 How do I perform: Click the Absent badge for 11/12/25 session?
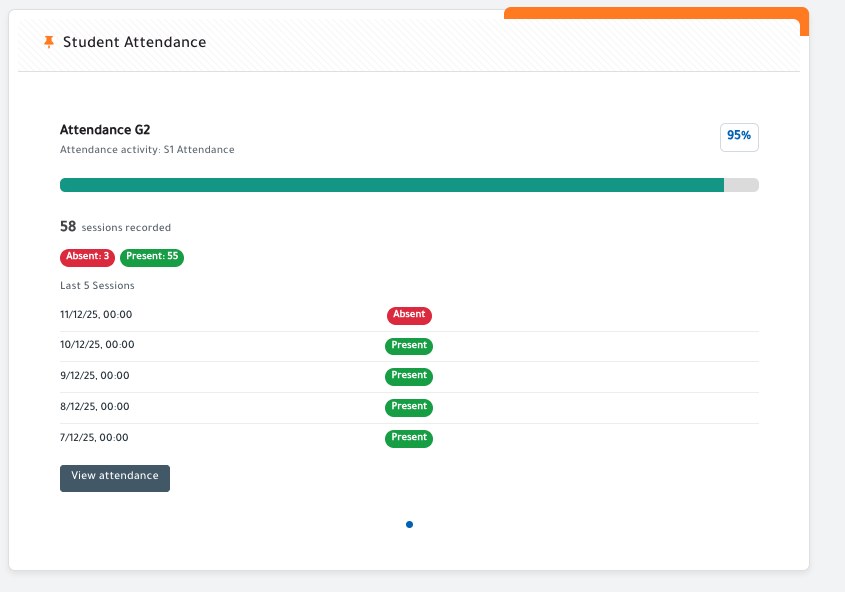tap(409, 315)
